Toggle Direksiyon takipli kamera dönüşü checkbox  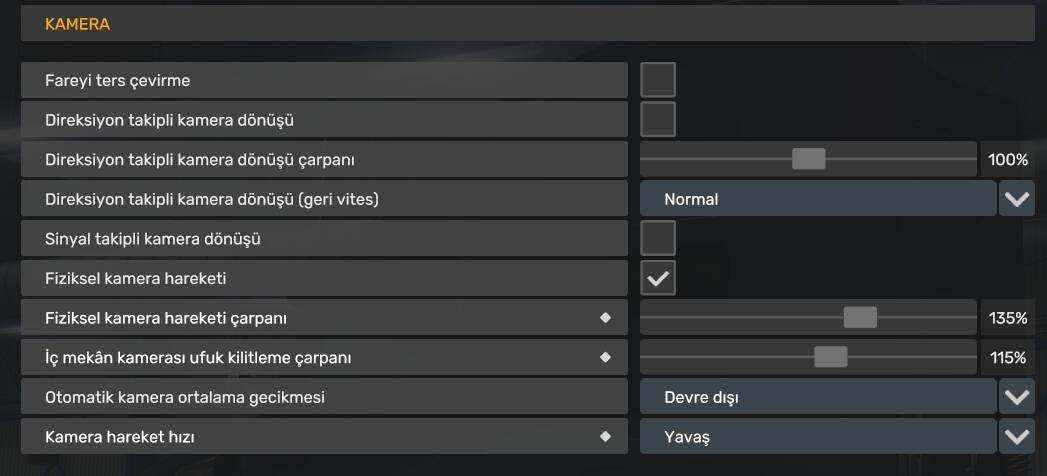point(658,120)
